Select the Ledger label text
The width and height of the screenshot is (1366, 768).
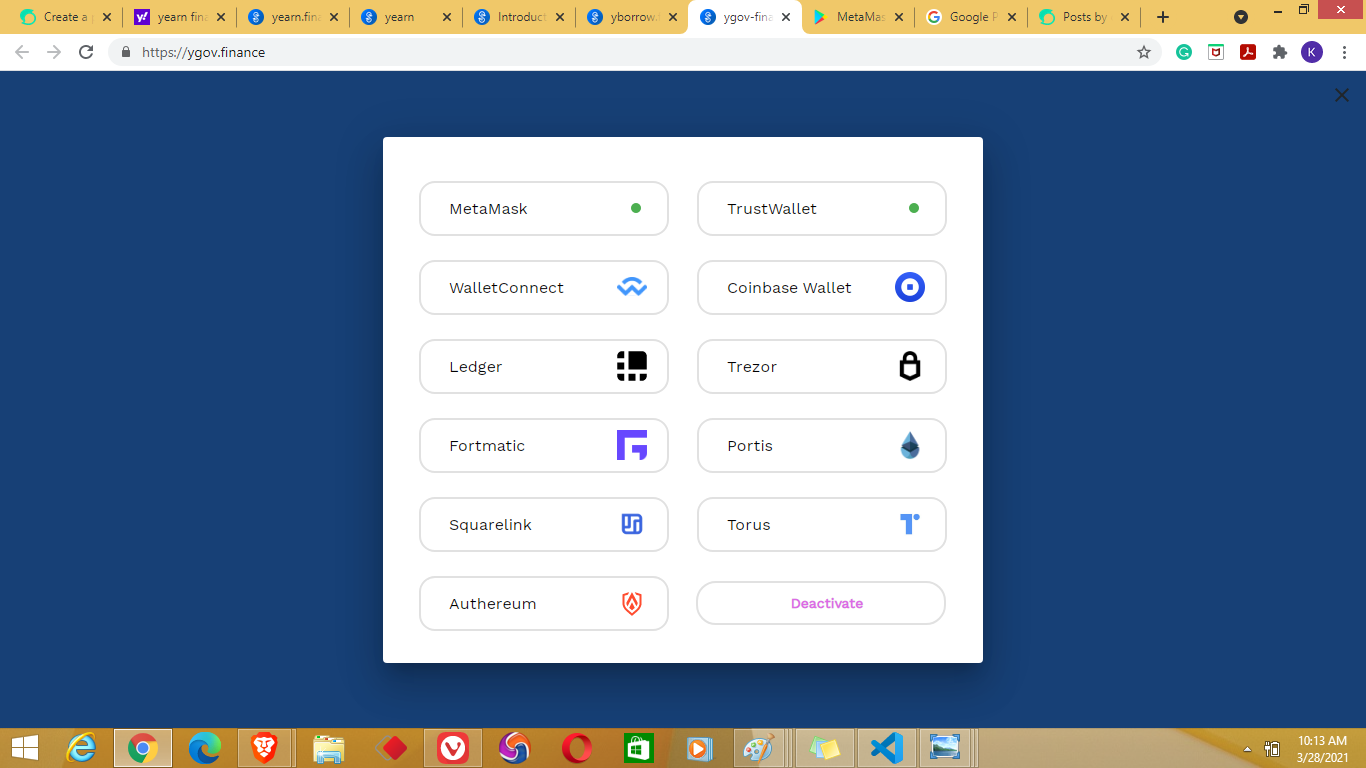[x=476, y=367]
